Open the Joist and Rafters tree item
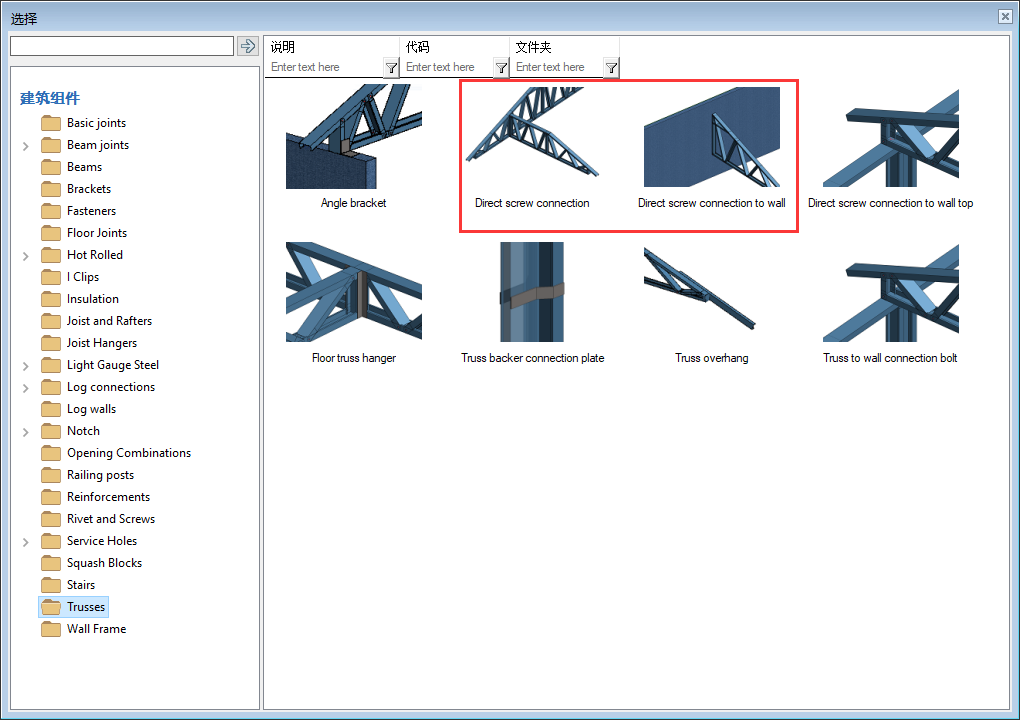This screenshot has width=1020, height=720. (x=109, y=321)
